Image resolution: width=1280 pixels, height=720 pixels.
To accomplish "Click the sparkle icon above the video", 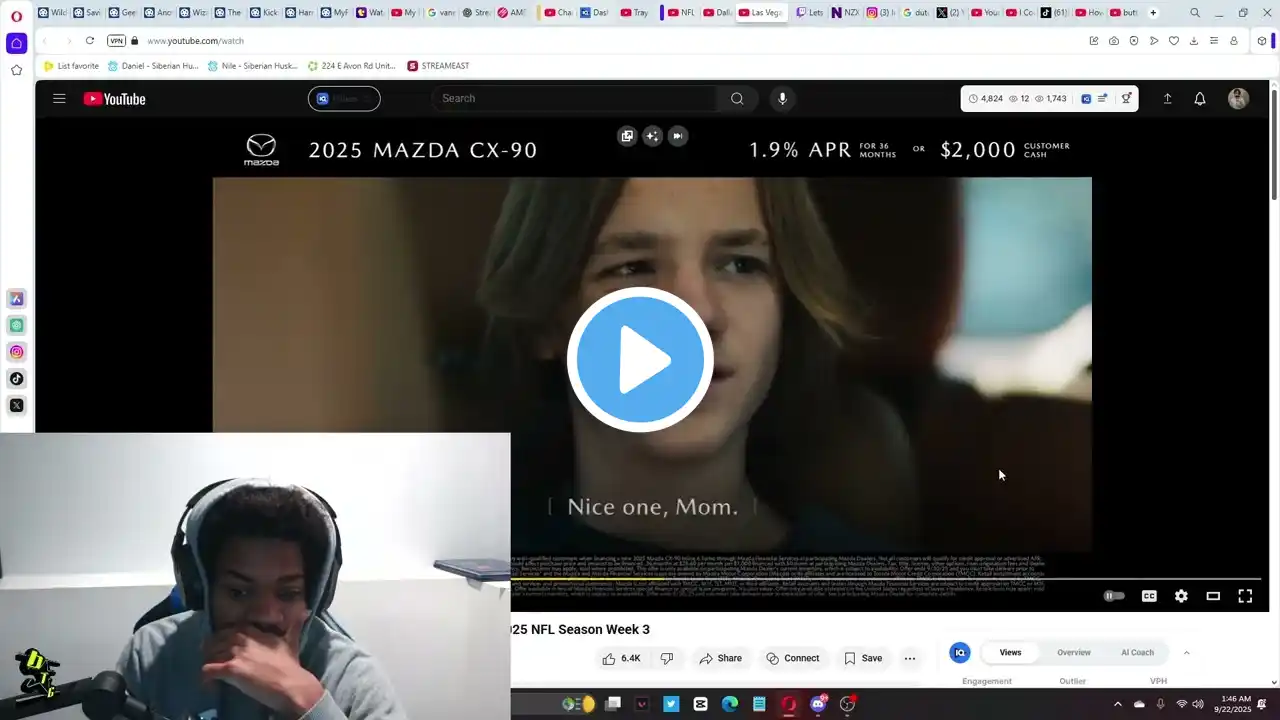I will pos(652,136).
